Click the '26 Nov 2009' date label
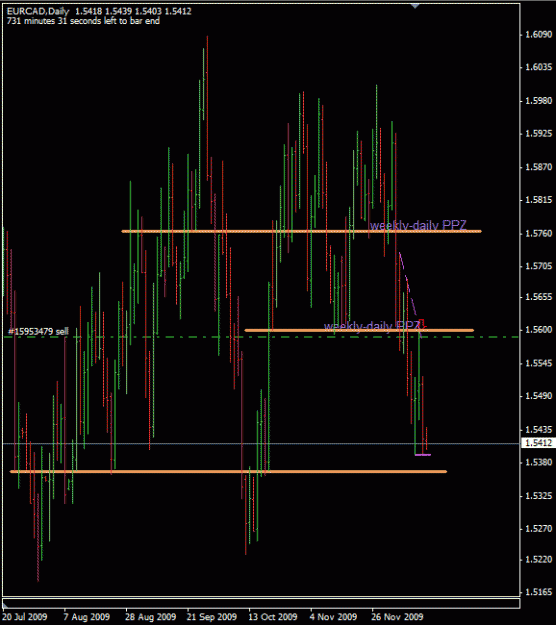The width and height of the screenshot is (556, 625). (397, 617)
